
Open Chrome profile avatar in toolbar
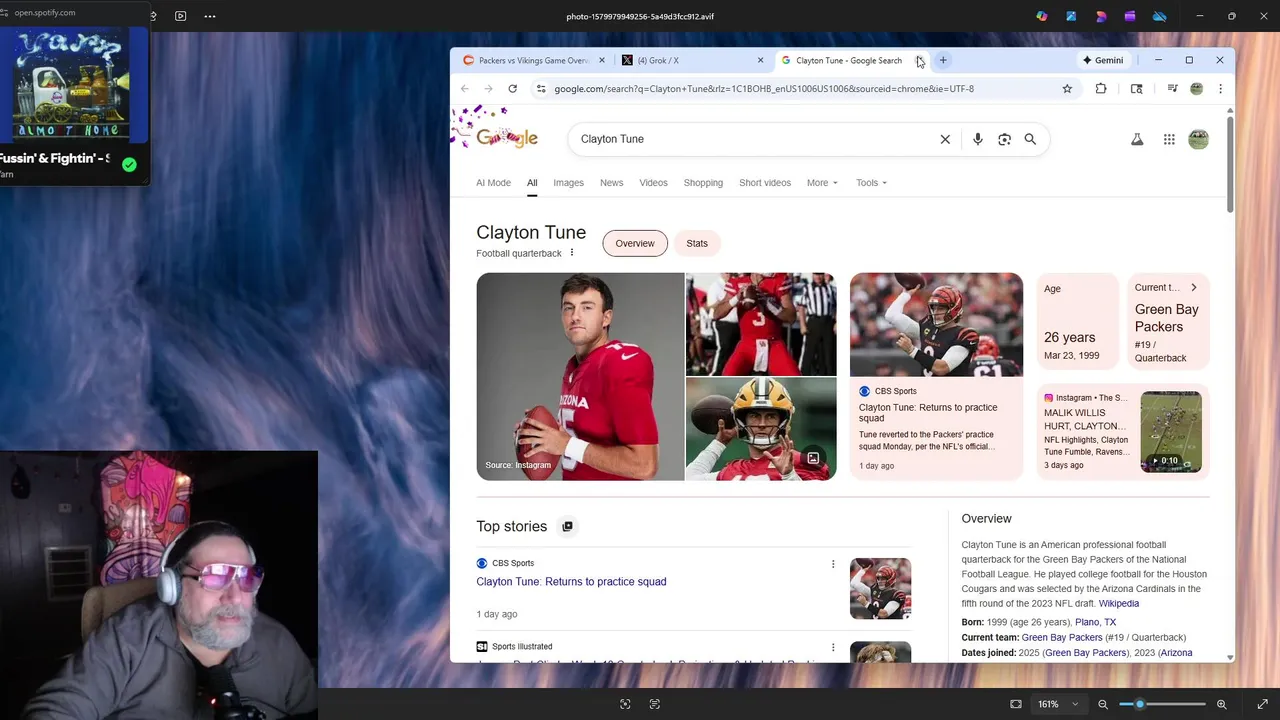1196,89
